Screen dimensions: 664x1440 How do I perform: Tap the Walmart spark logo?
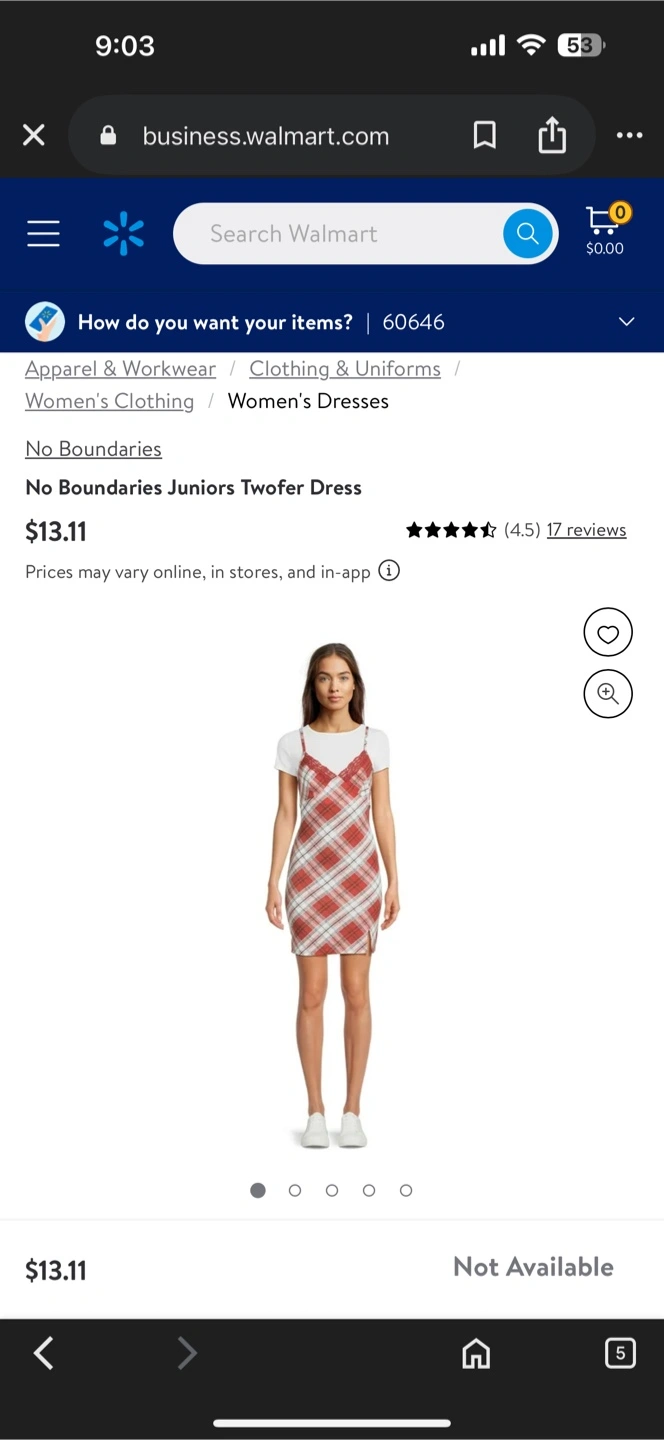124,234
